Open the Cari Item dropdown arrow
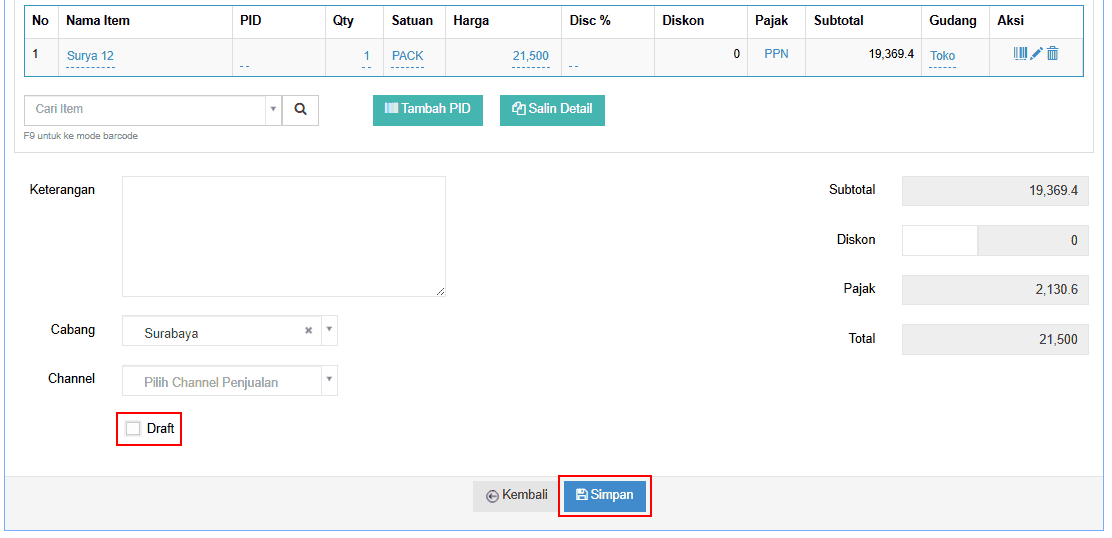Screen dimensions: 1112x538 coord(273,110)
